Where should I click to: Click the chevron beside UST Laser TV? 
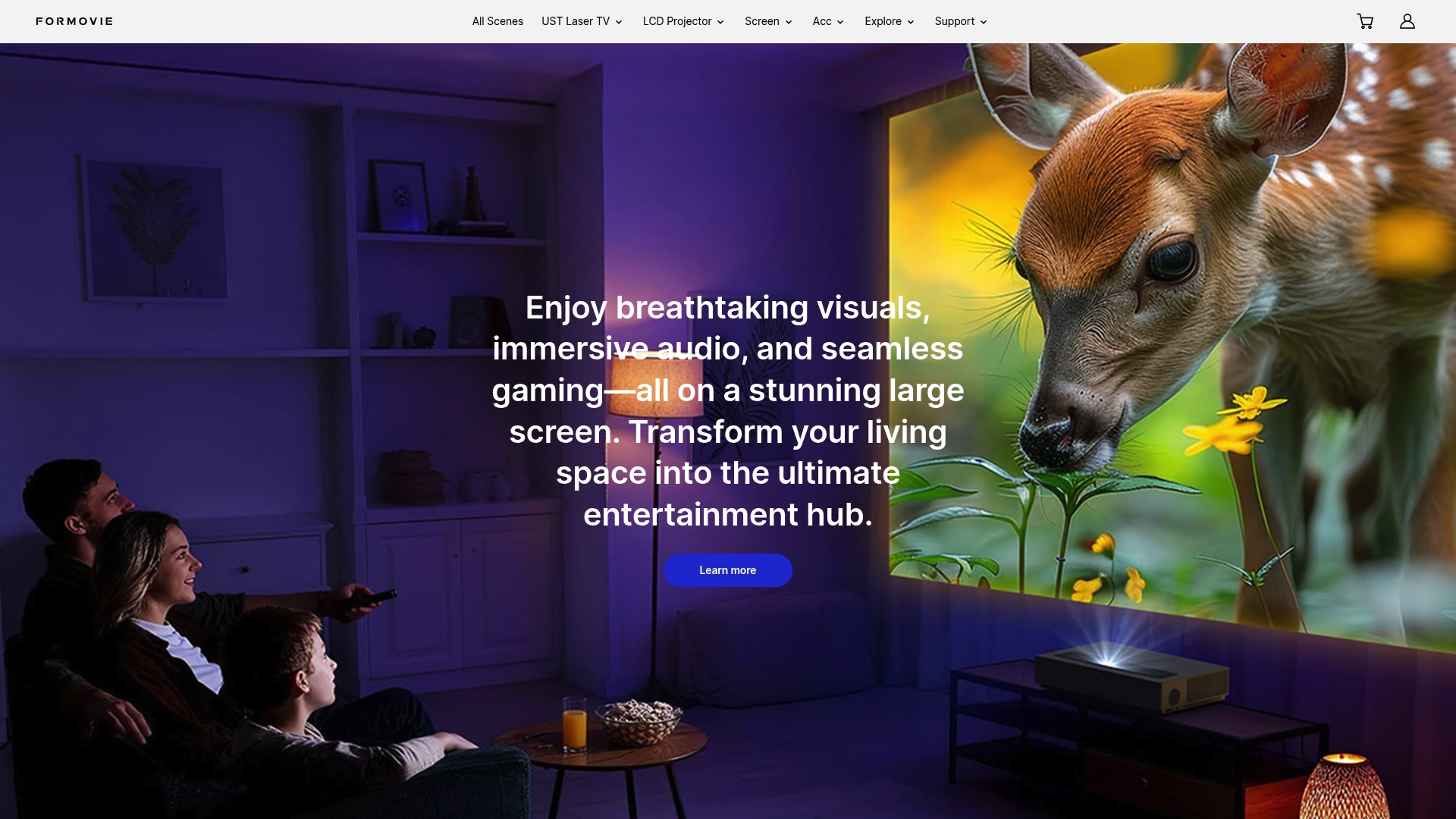pyautogui.click(x=619, y=22)
